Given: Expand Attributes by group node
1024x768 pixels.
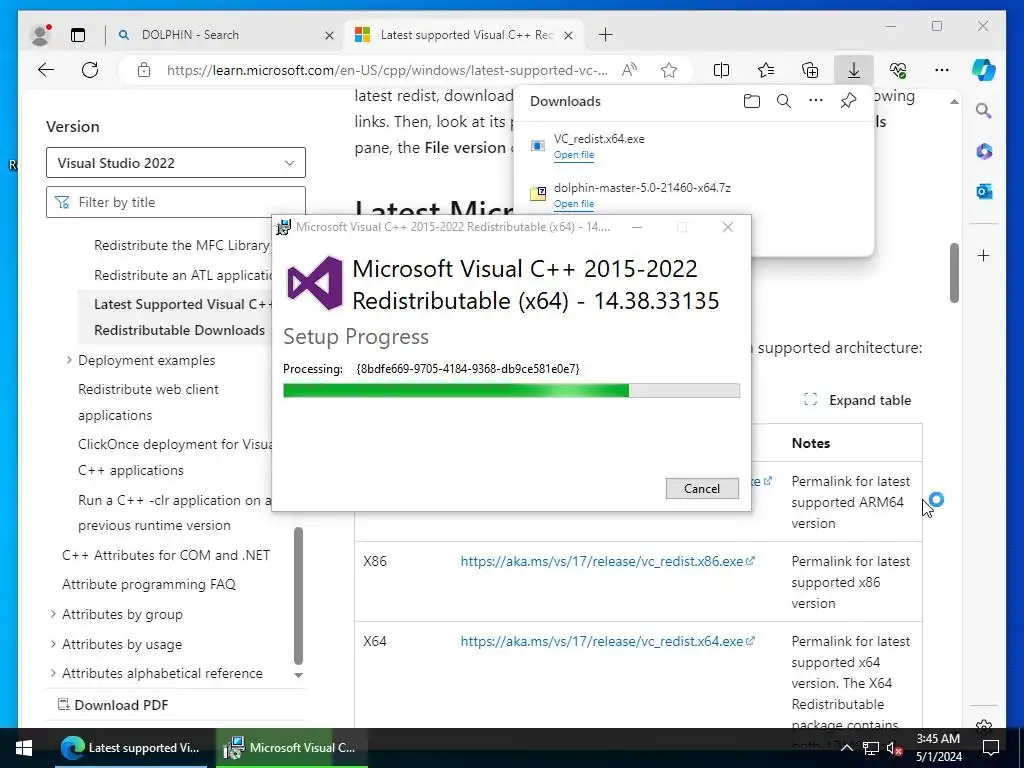Looking at the screenshot, I should (53, 614).
